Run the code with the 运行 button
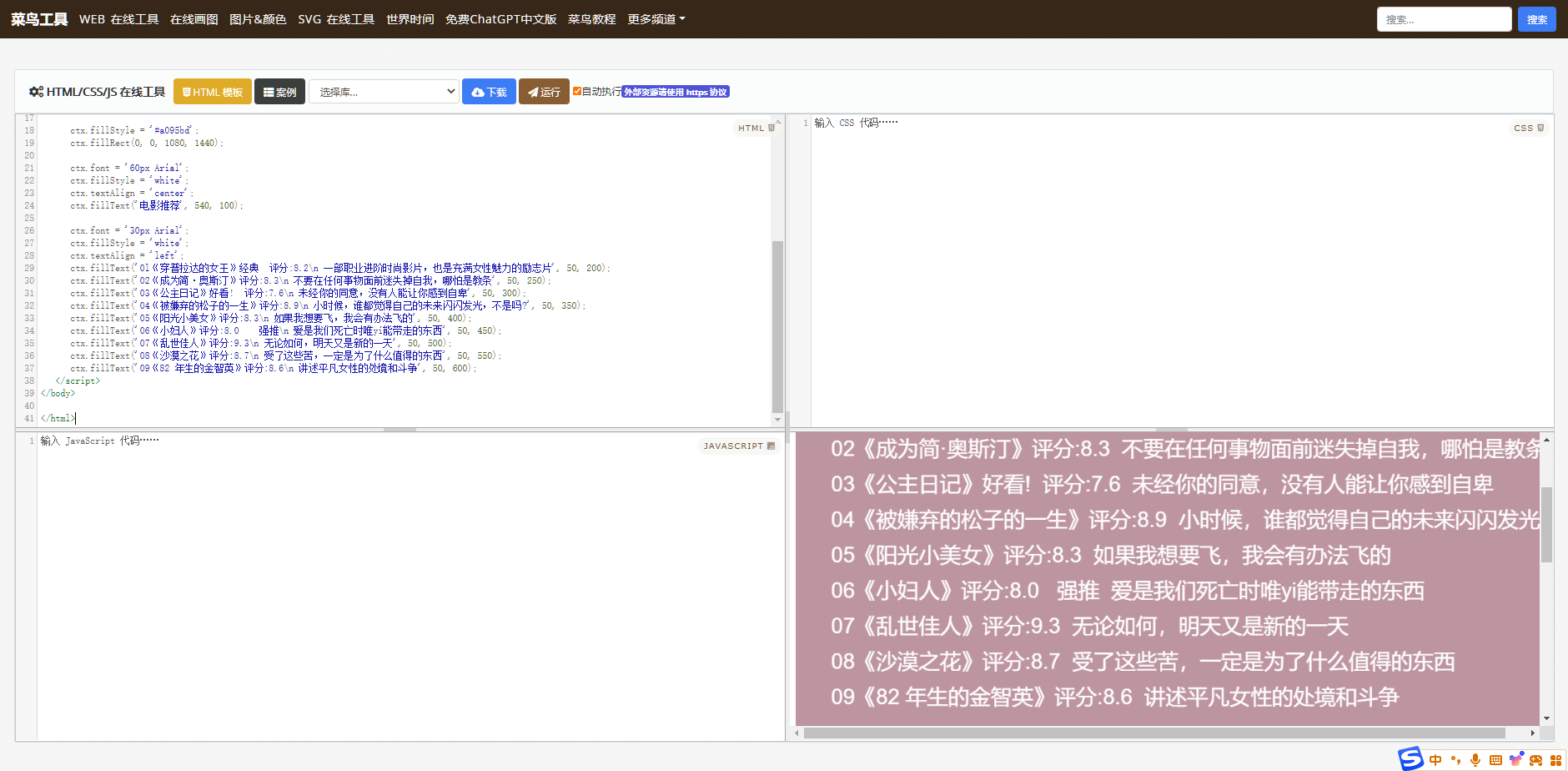 pos(543,91)
